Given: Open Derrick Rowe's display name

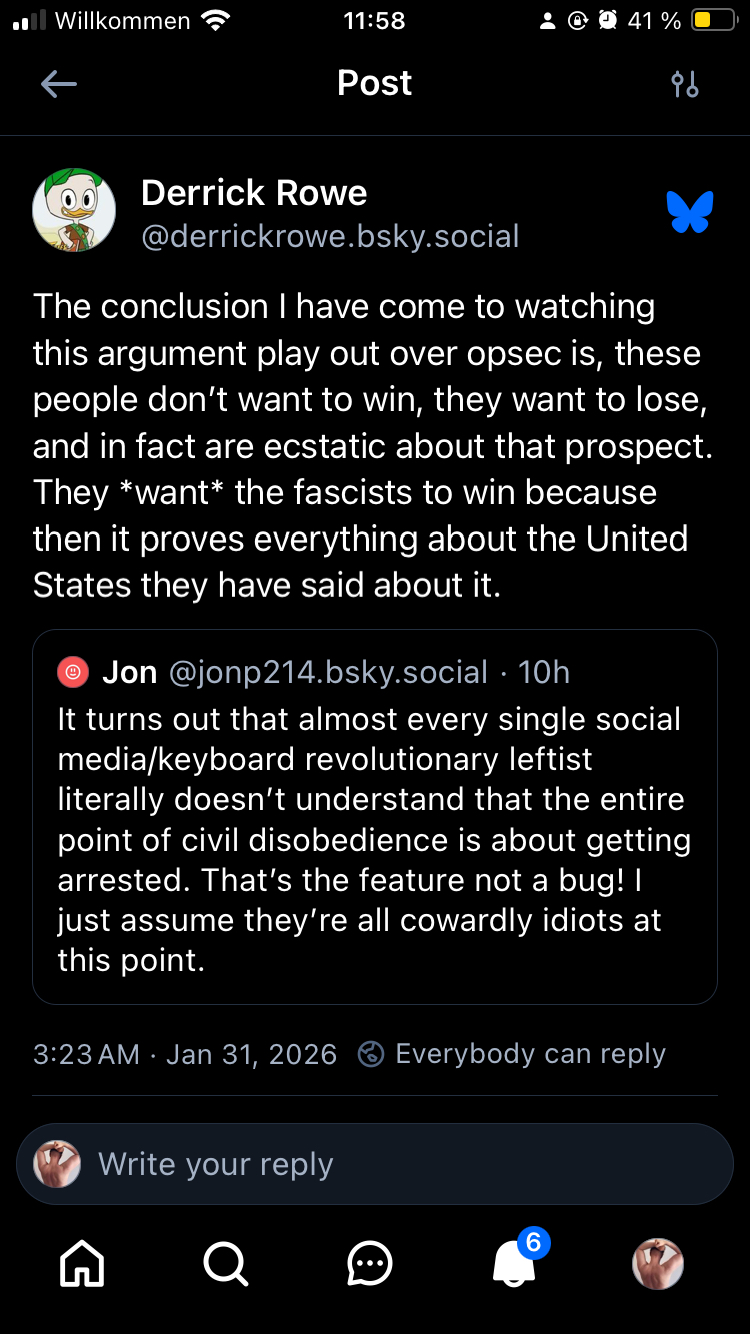Looking at the screenshot, I should click(254, 192).
